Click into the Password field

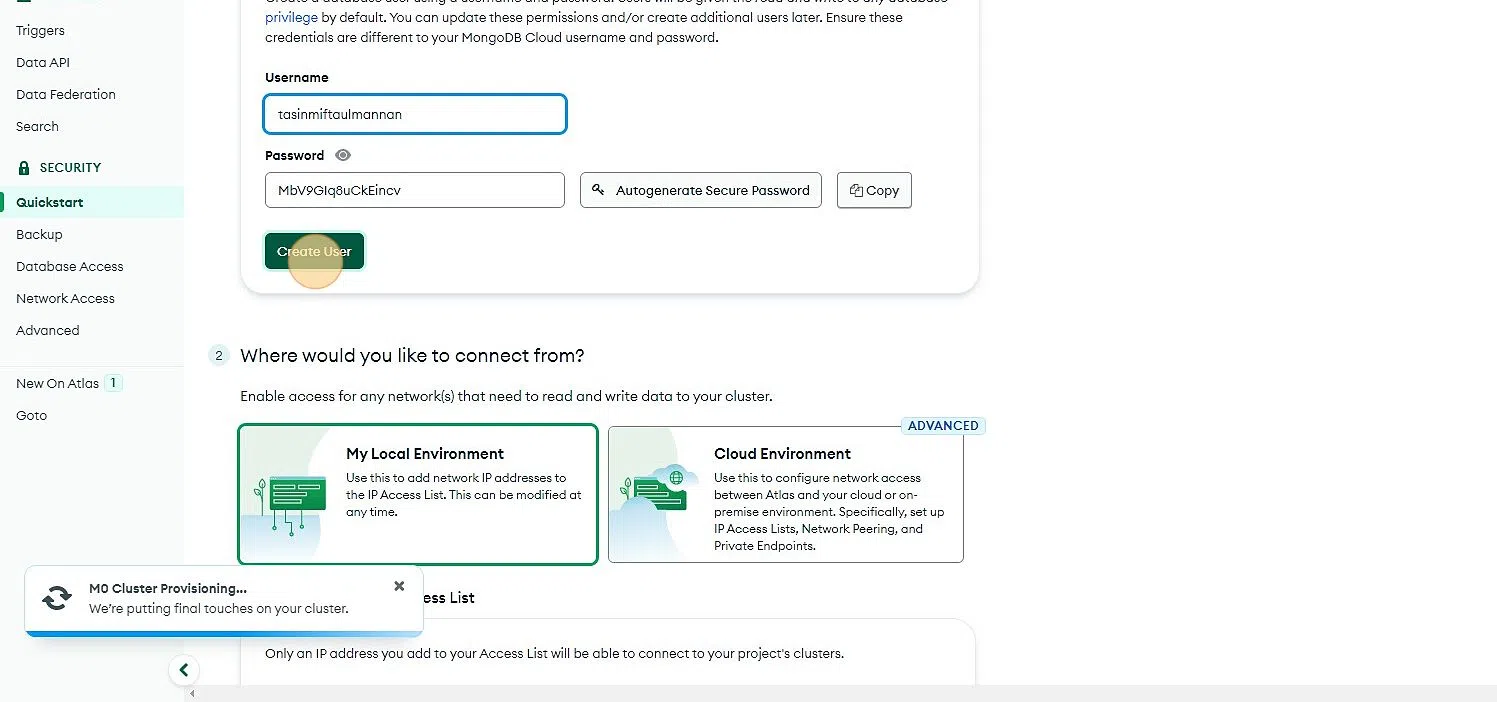click(415, 190)
